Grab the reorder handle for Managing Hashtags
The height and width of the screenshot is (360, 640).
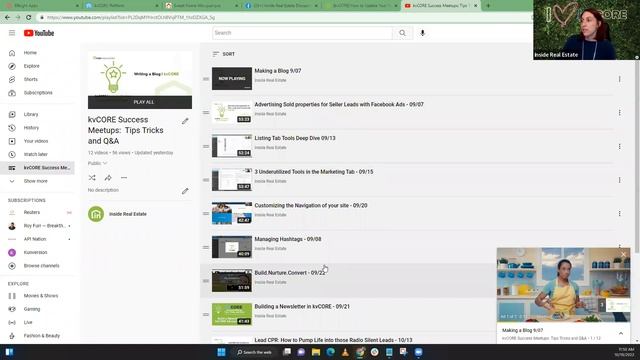point(206,247)
